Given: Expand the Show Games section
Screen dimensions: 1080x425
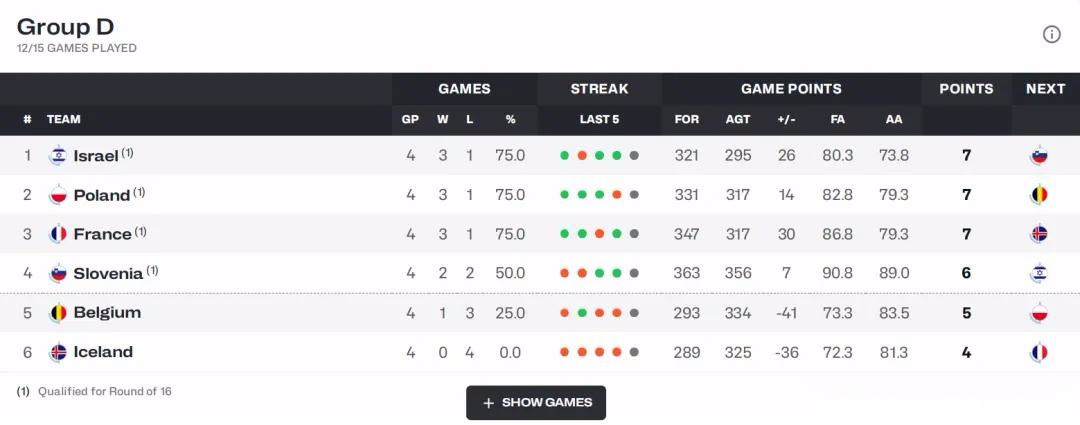Looking at the screenshot, I should point(536,402).
